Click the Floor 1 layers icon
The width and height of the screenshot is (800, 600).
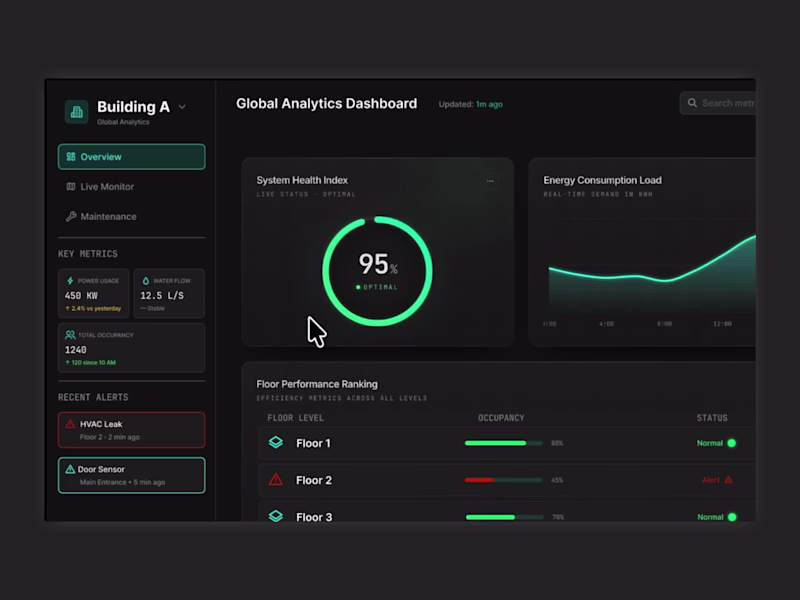coord(276,442)
